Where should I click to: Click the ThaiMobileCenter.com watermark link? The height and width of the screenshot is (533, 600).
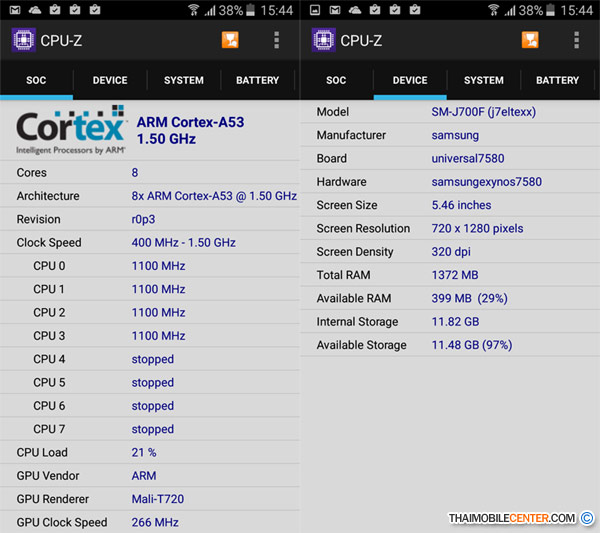click(510, 517)
